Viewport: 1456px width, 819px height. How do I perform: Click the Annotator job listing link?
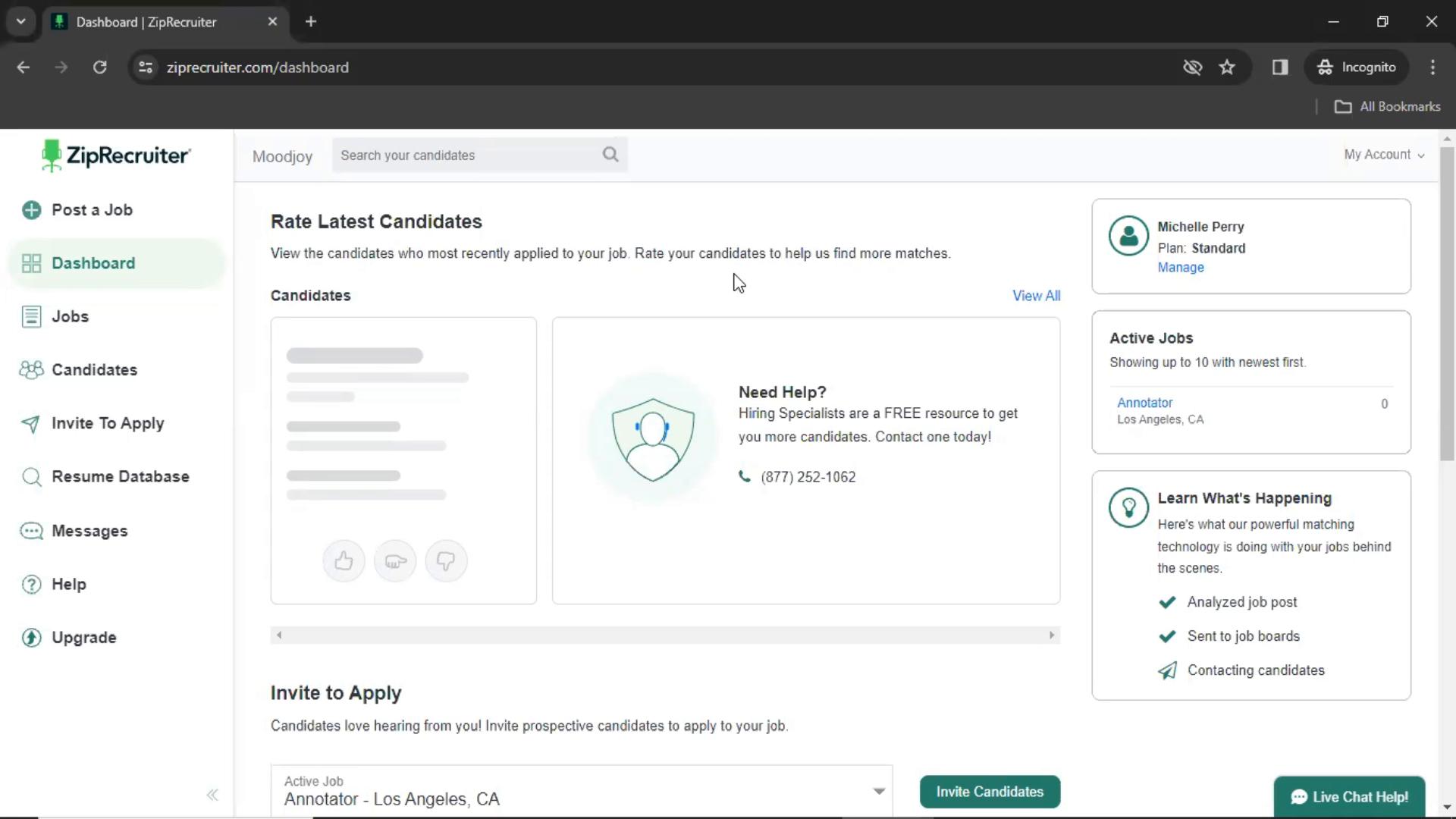pos(1145,402)
